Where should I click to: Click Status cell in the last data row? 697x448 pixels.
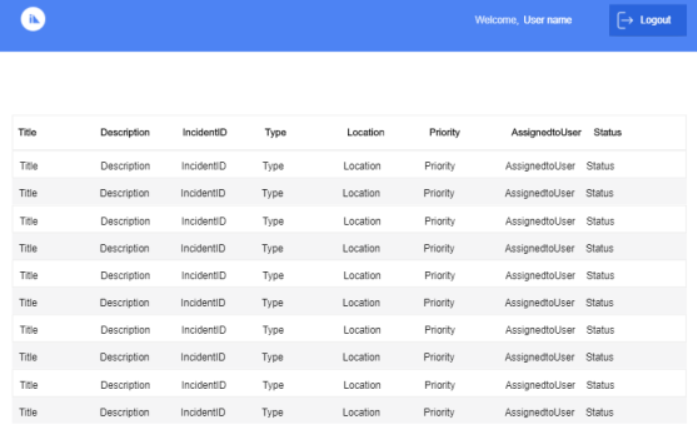(600, 412)
